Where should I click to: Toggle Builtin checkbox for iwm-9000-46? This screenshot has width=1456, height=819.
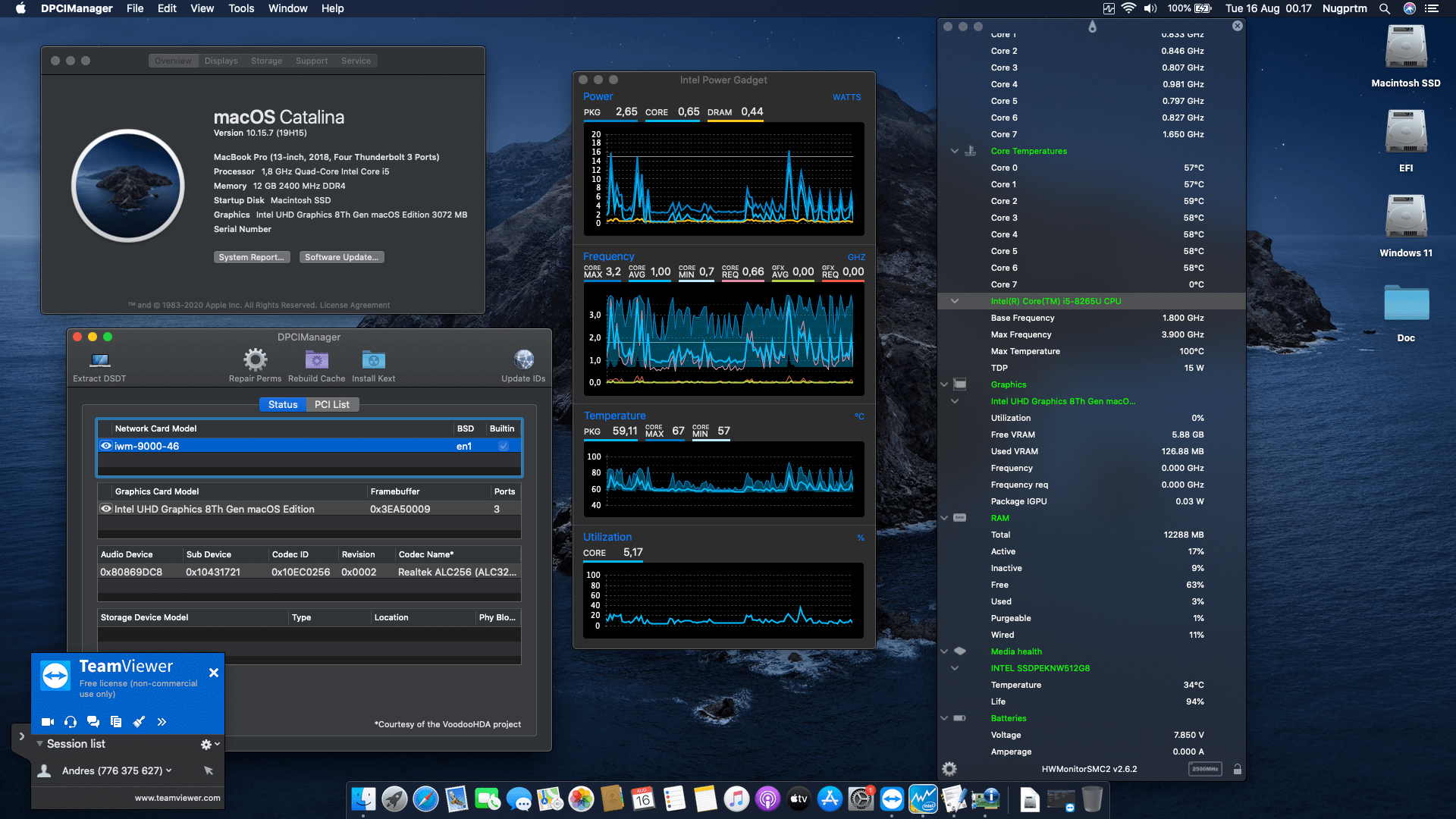pos(503,446)
